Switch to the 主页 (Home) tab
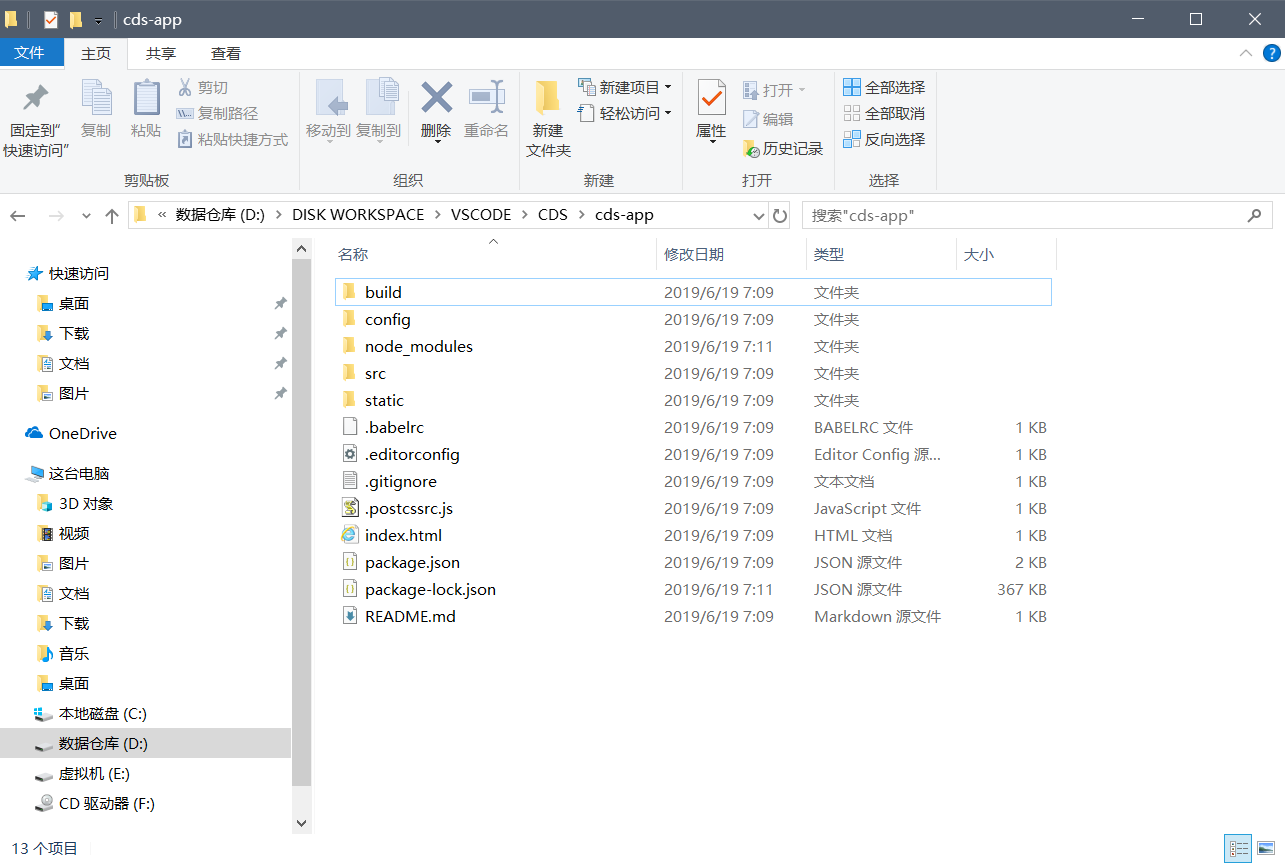 pos(96,54)
